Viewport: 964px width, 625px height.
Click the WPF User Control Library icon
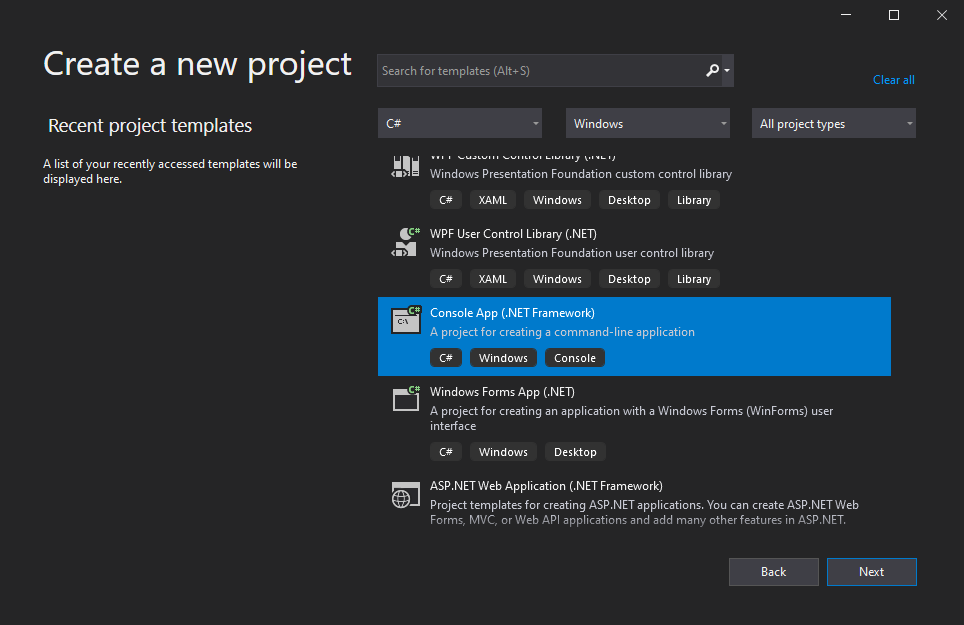pyautogui.click(x=406, y=242)
